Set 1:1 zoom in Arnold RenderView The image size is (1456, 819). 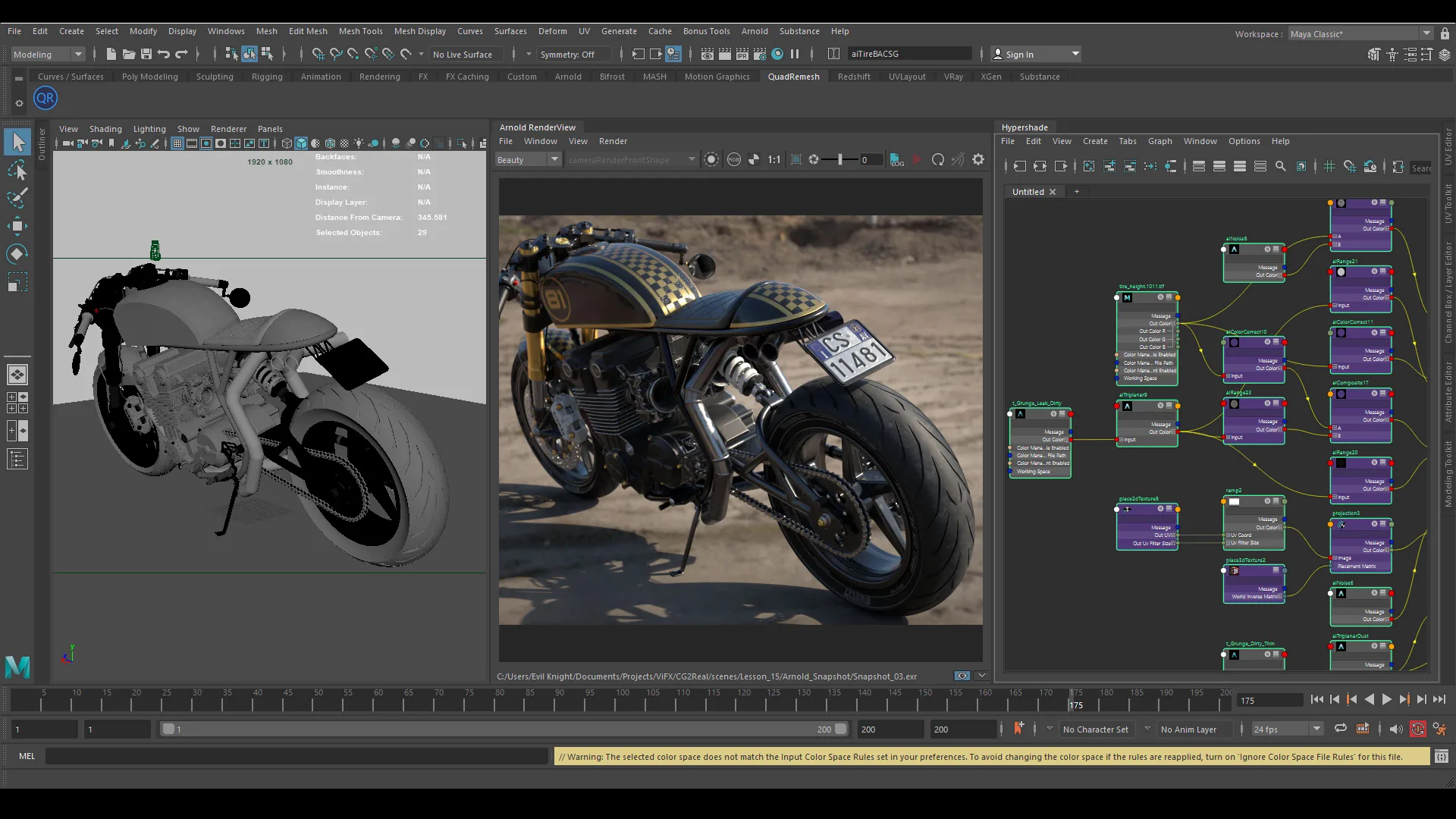coord(774,159)
